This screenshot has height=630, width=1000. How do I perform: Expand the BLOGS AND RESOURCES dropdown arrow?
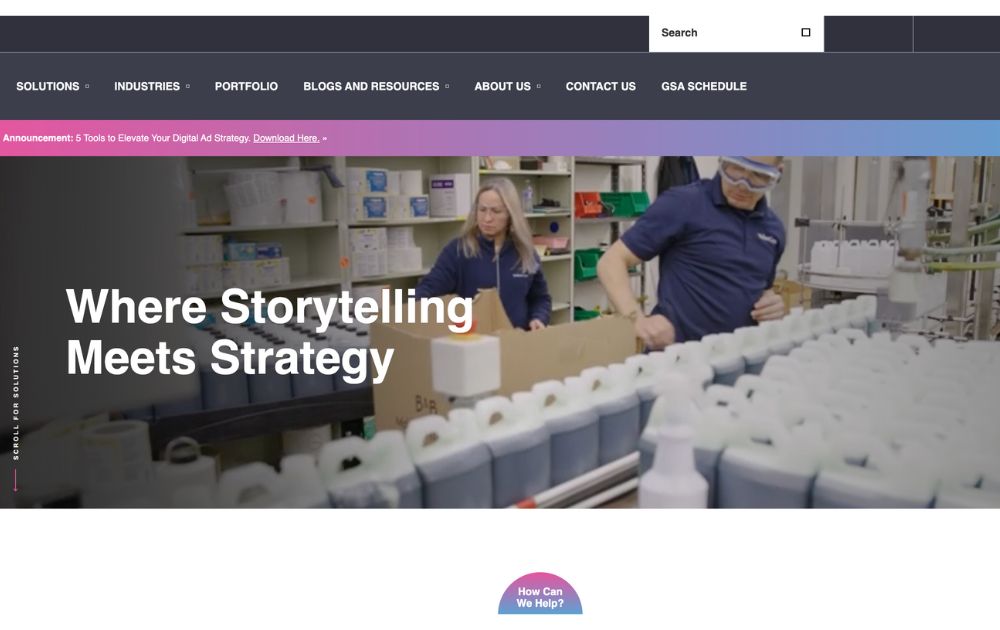447,86
